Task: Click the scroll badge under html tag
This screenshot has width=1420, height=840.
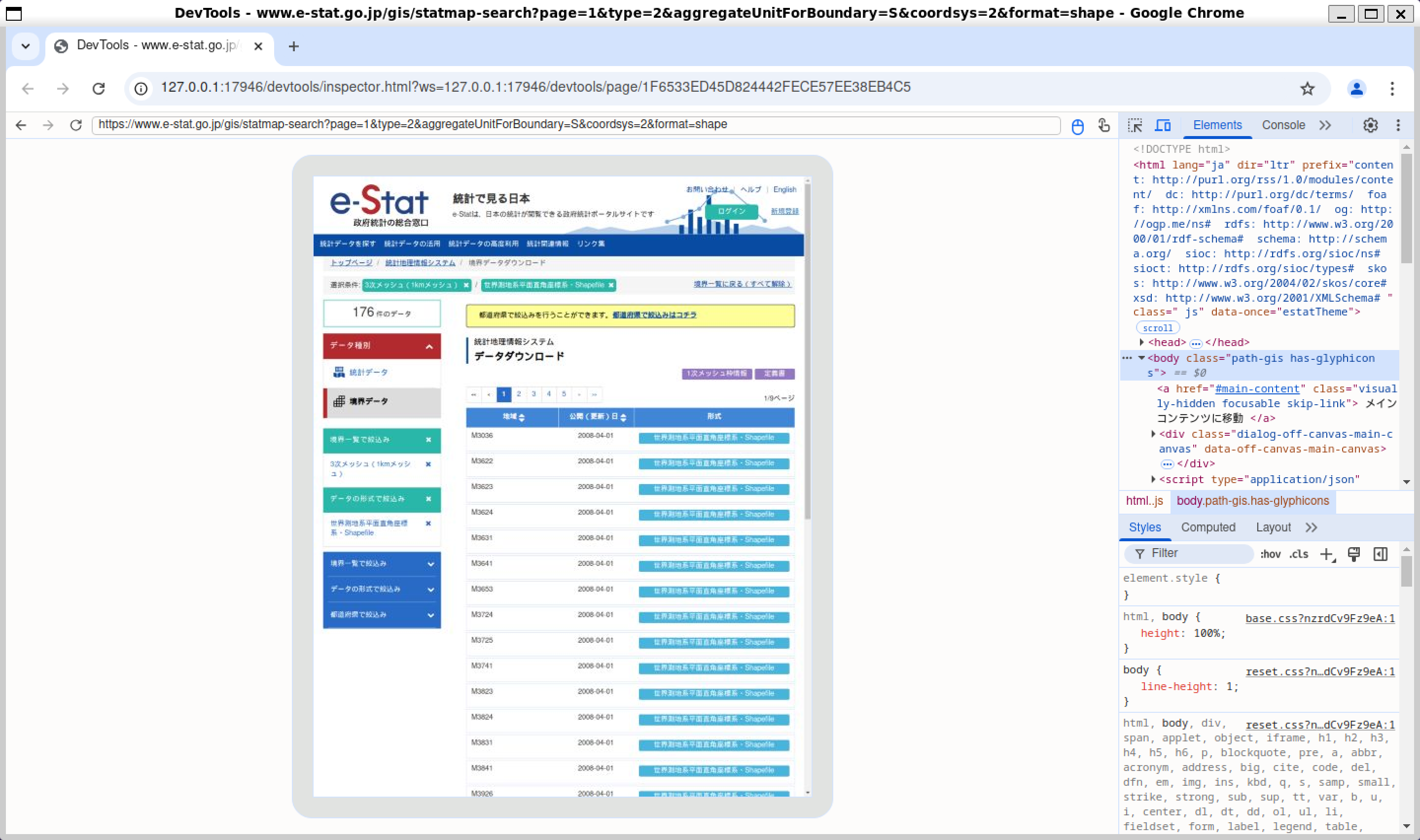Action: (x=1157, y=328)
